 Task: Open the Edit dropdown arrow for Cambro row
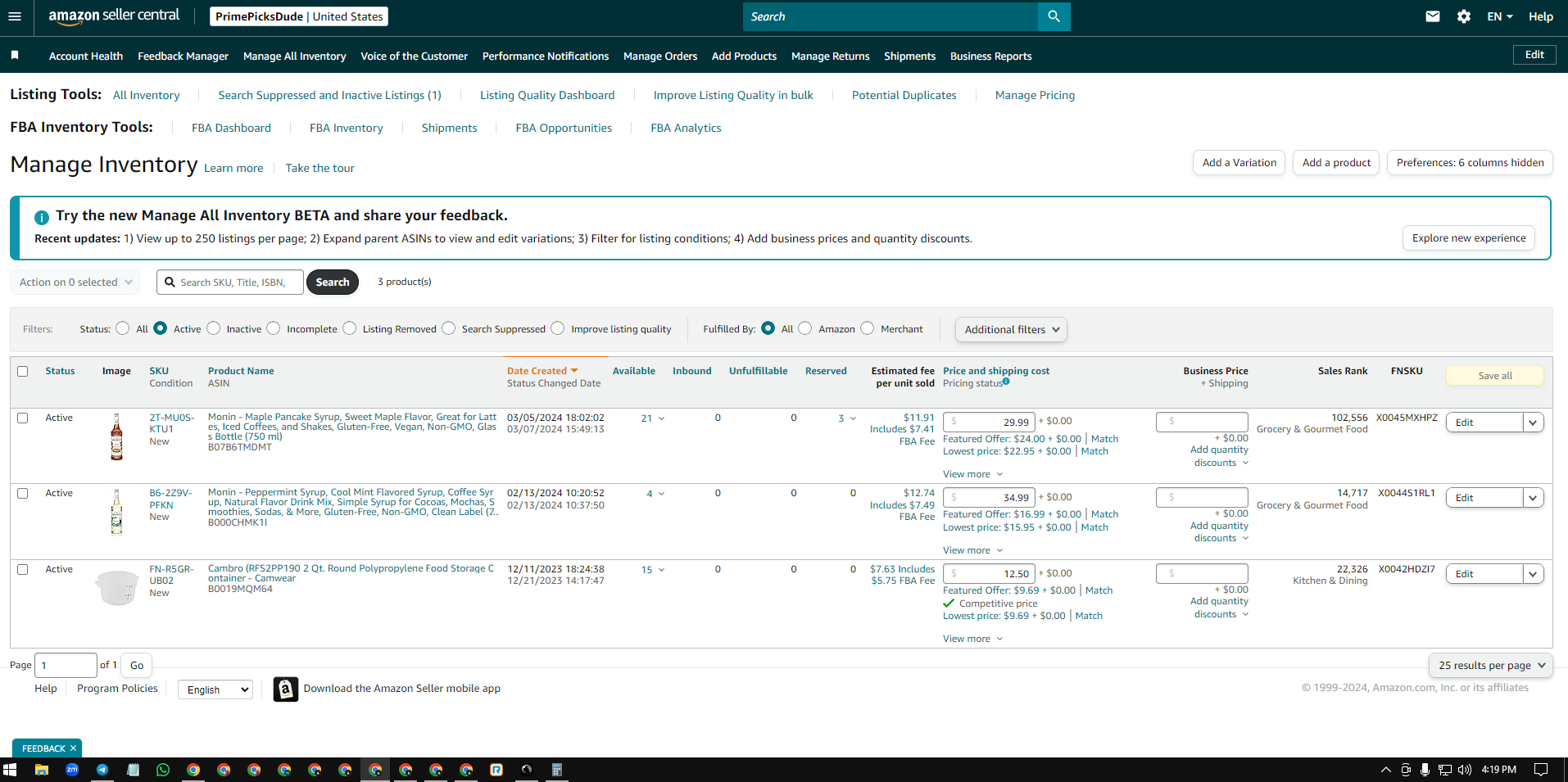tap(1533, 574)
